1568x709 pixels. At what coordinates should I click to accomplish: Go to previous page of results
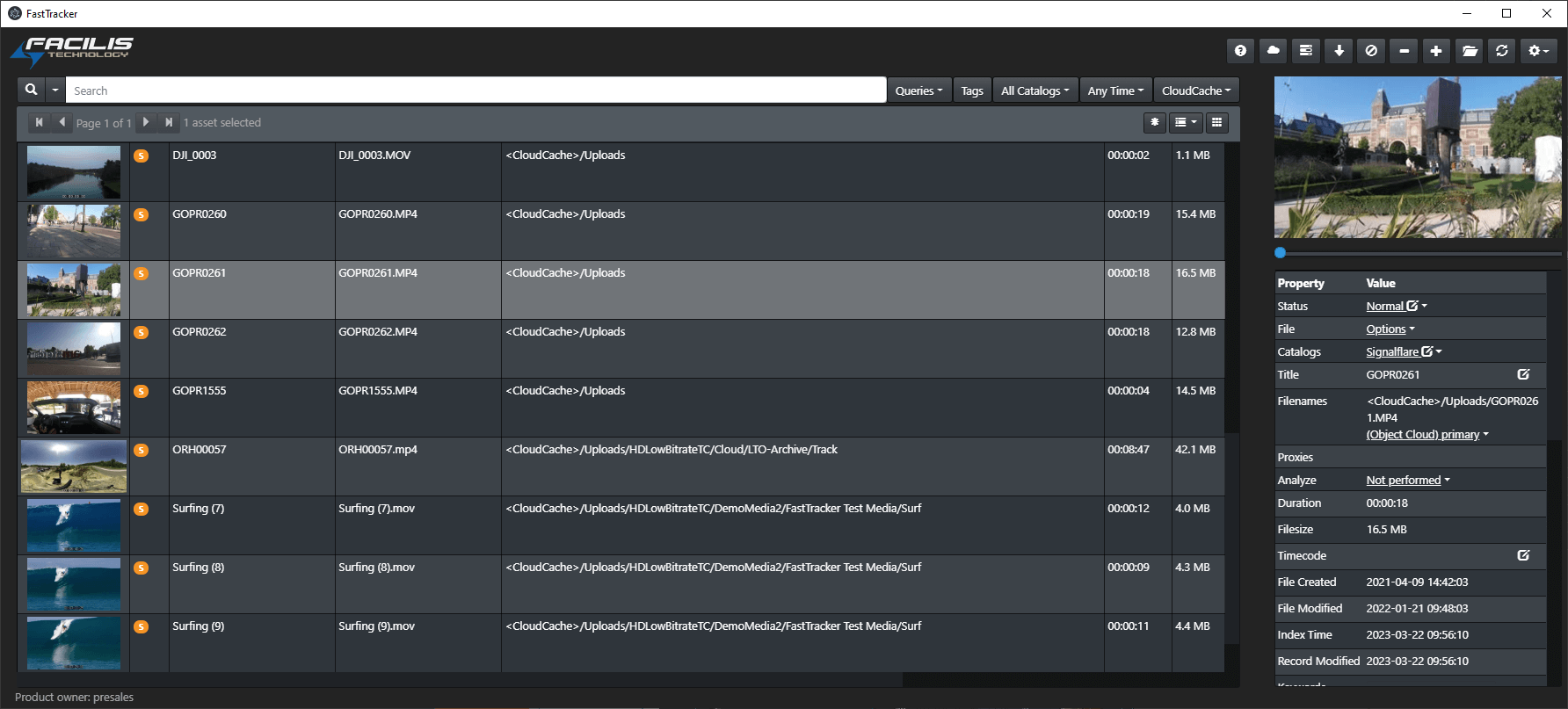(62, 122)
